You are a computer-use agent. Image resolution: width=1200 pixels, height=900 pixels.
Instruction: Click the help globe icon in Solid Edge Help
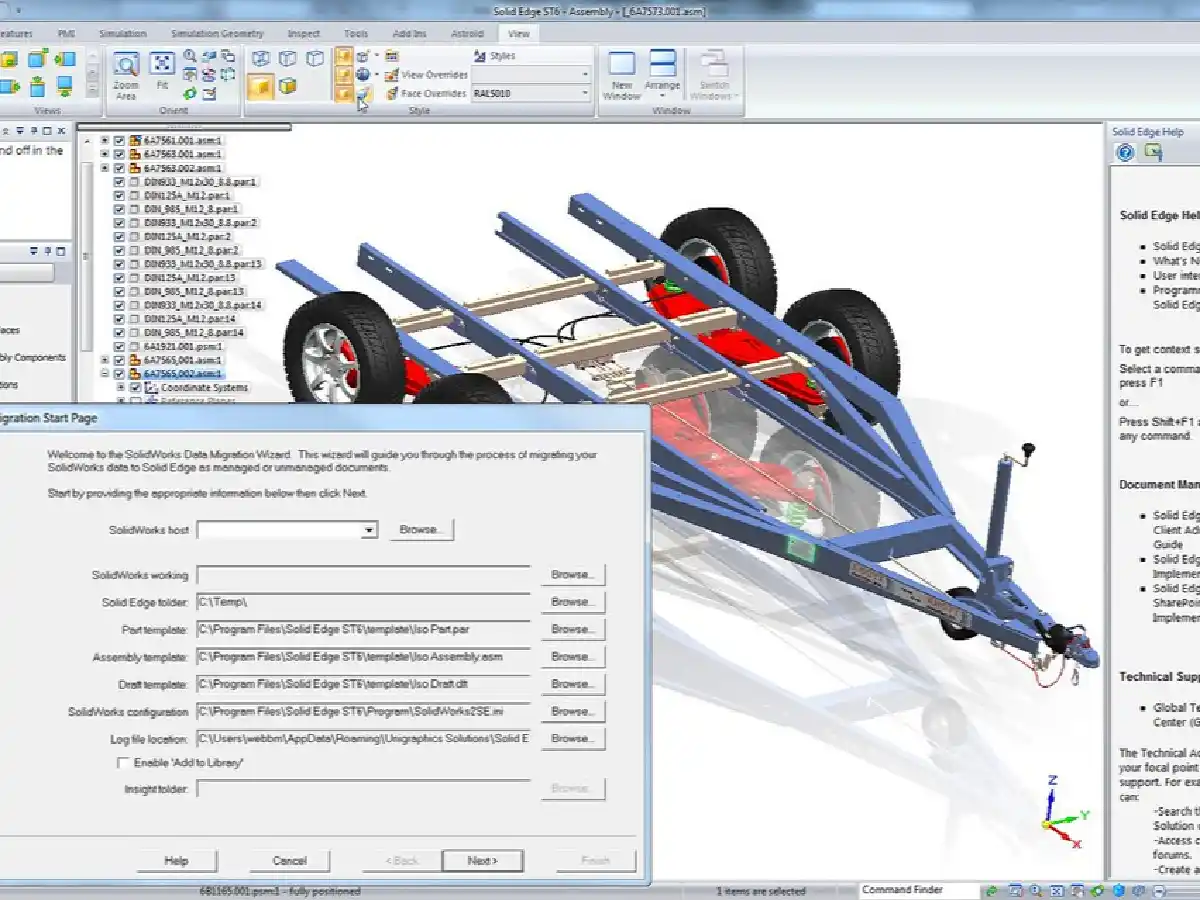coord(1125,152)
